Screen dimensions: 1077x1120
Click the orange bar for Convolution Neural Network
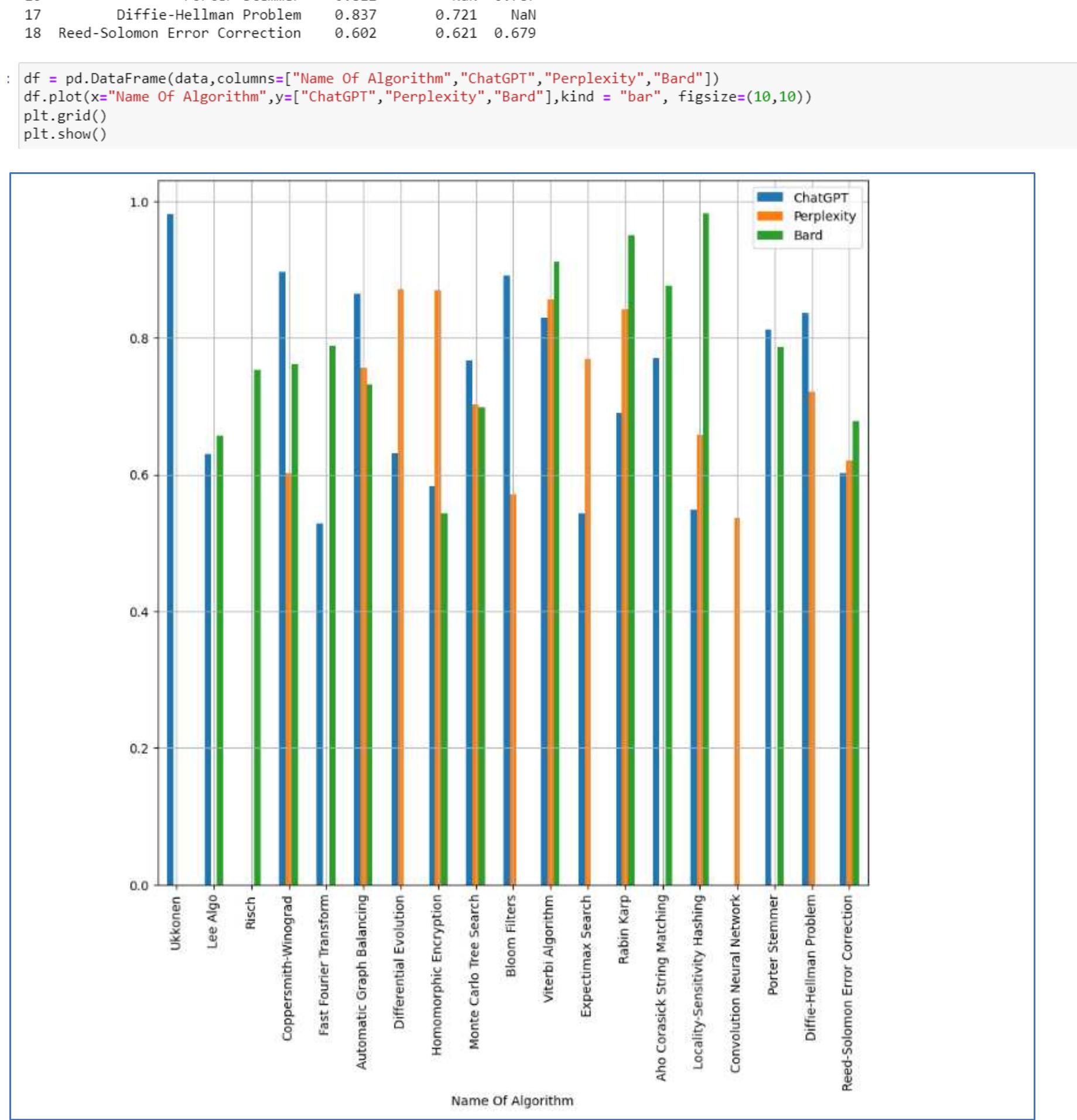tap(737, 702)
